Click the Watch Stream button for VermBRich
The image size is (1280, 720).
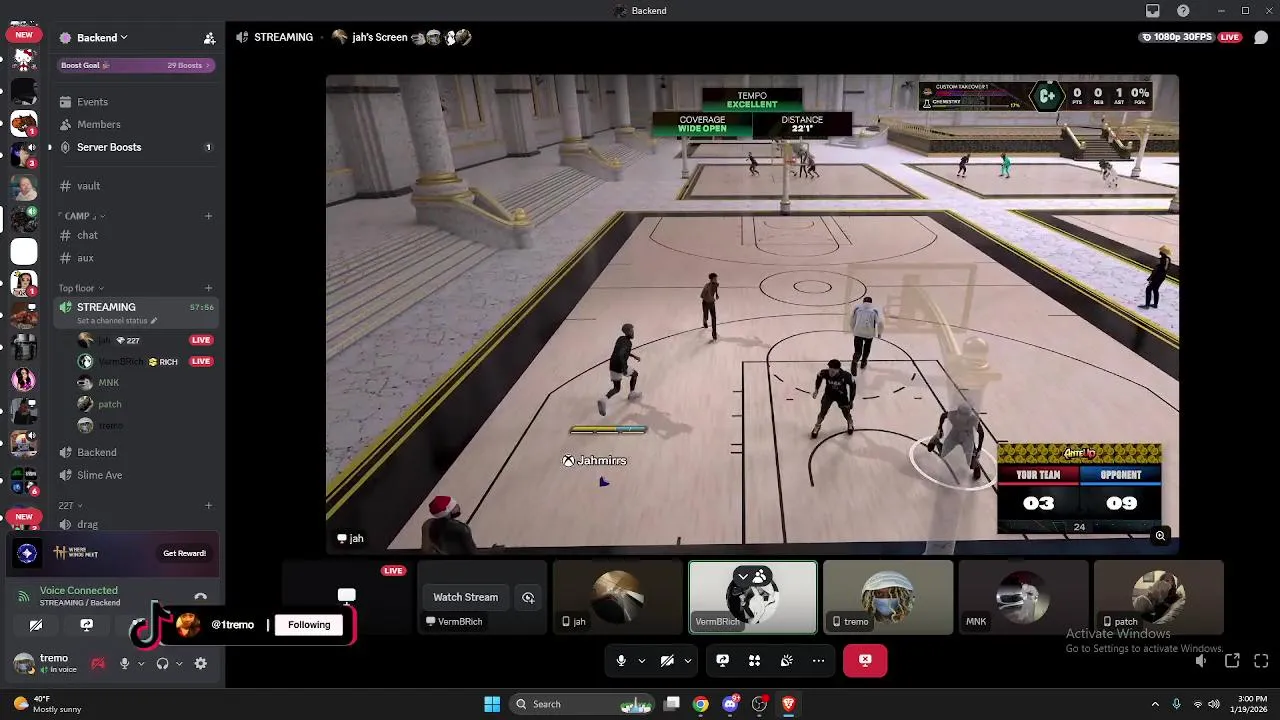pos(465,597)
